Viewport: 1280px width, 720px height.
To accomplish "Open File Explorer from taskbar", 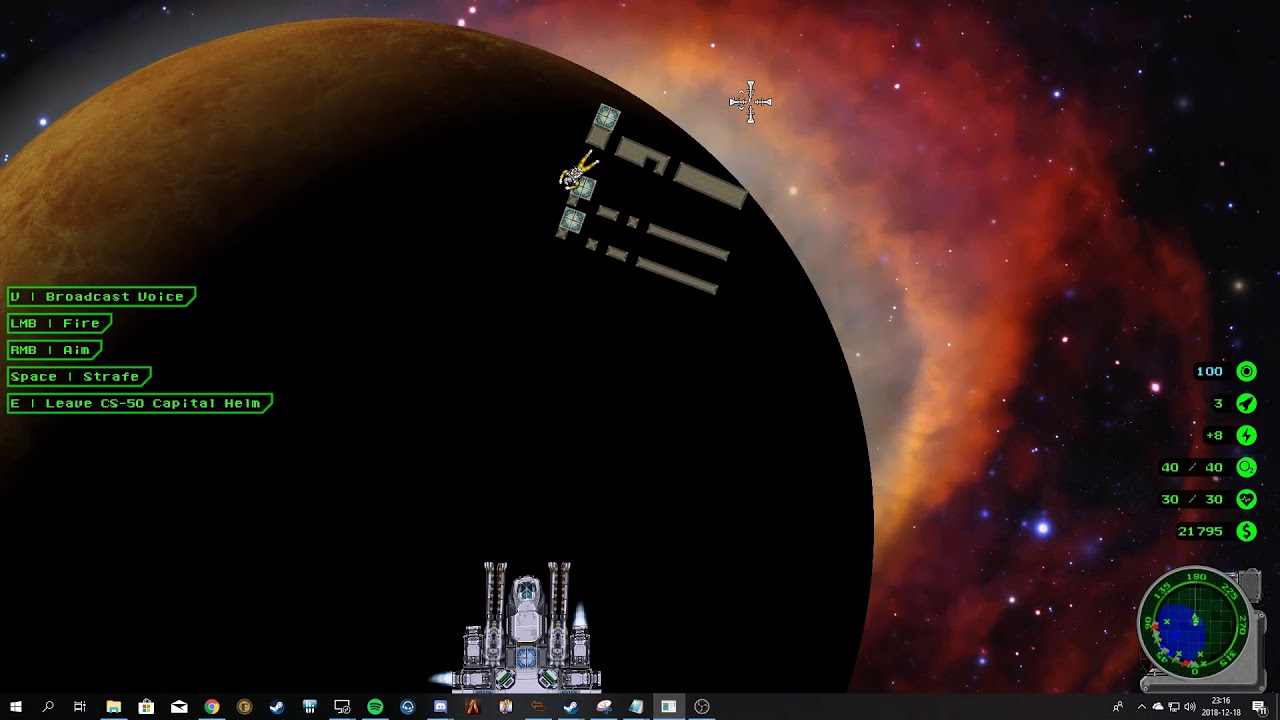I will tap(113, 707).
